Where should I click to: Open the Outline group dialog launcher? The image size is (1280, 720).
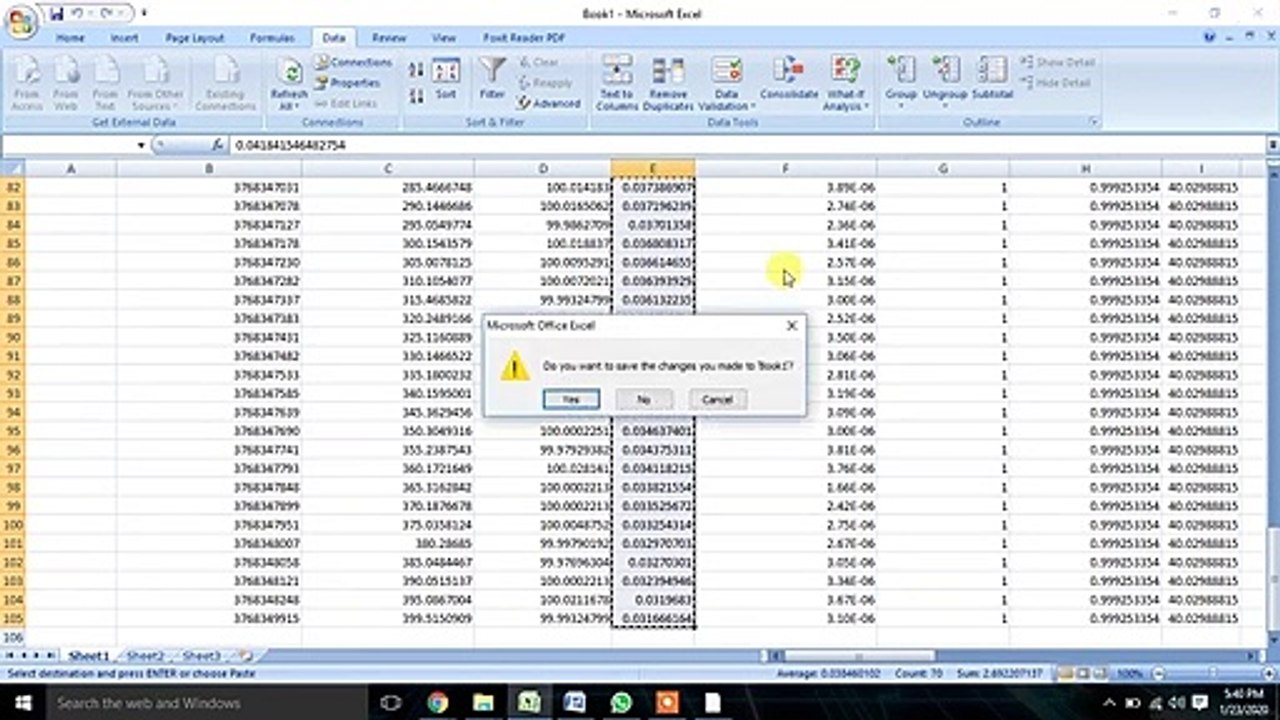[x=1094, y=122]
